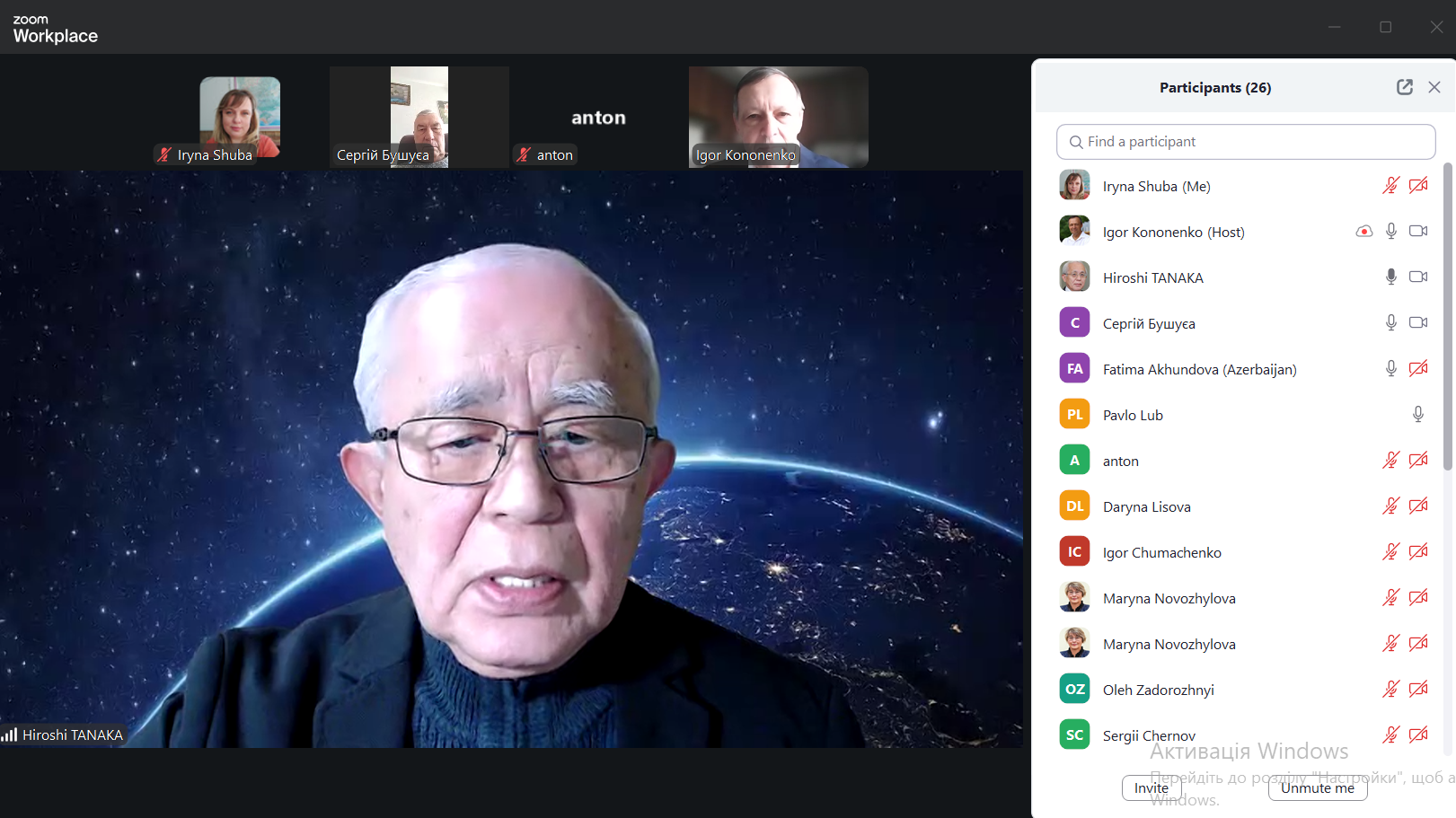Click the Hiroshi TANAKA name label on main video
Screen dimensions: 1456x818
coord(73,734)
